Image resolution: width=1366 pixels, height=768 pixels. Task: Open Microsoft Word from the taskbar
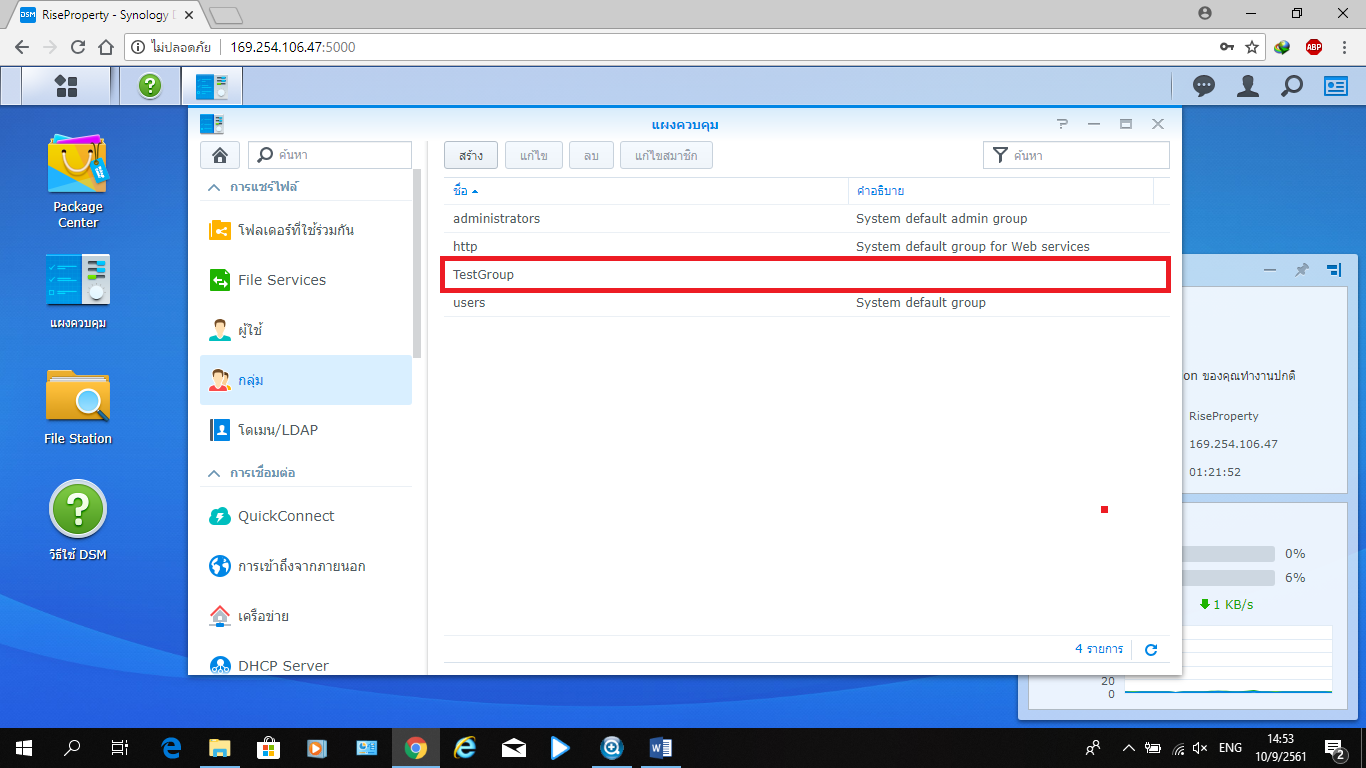pyautogui.click(x=661, y=747)
